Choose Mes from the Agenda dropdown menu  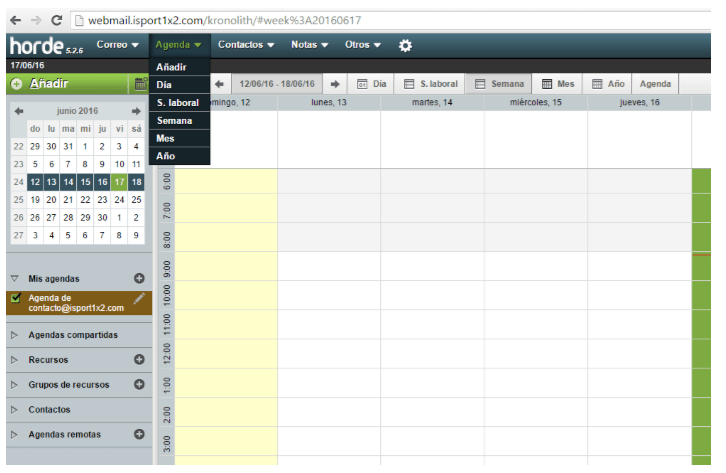(166, 139)
